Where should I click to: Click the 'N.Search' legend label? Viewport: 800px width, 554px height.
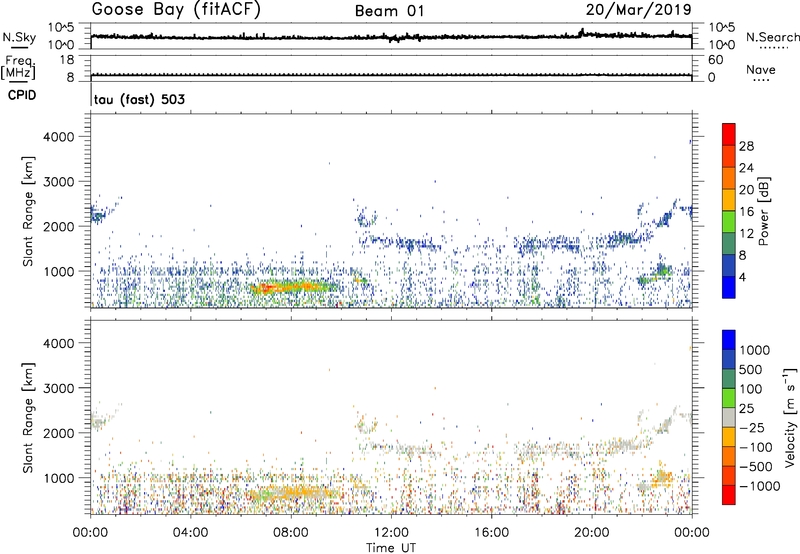773,37
